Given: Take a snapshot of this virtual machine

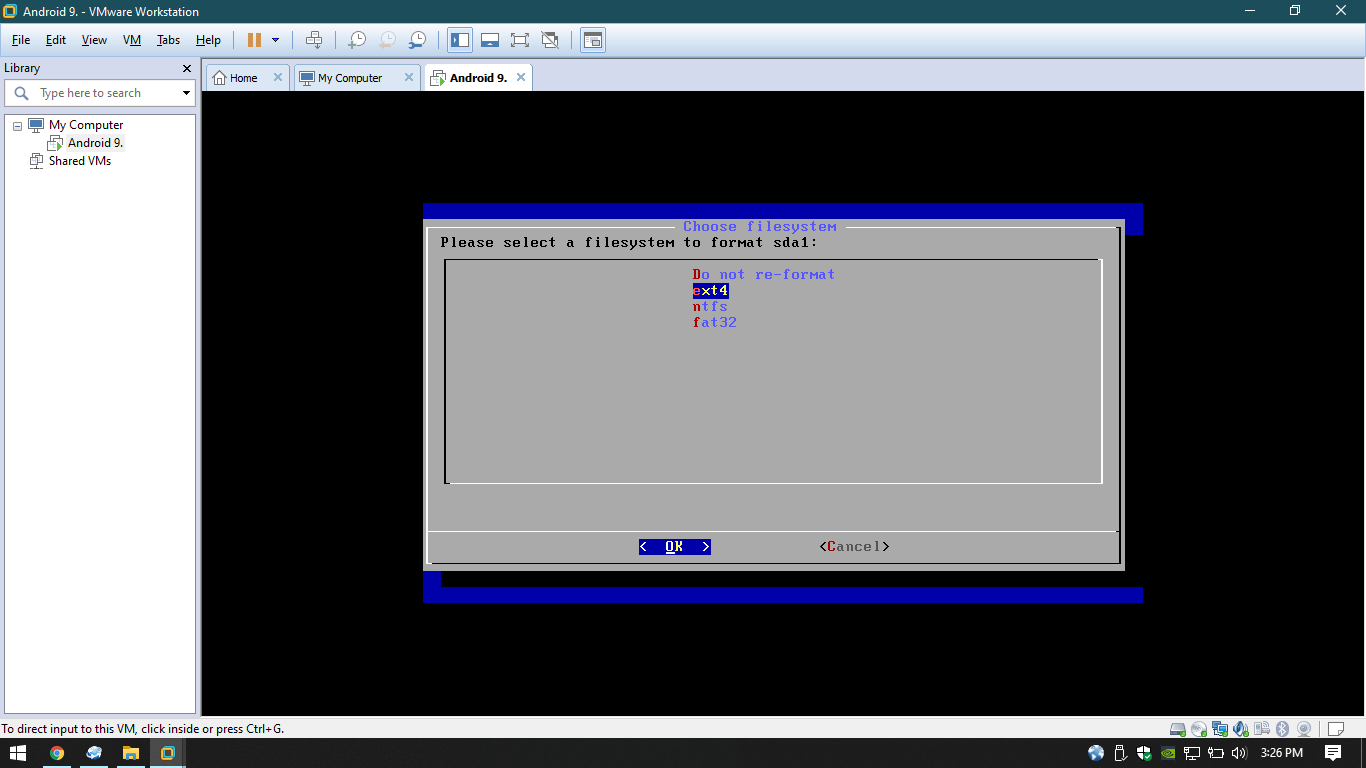Looking at the screenshot, I should point(356,40).
